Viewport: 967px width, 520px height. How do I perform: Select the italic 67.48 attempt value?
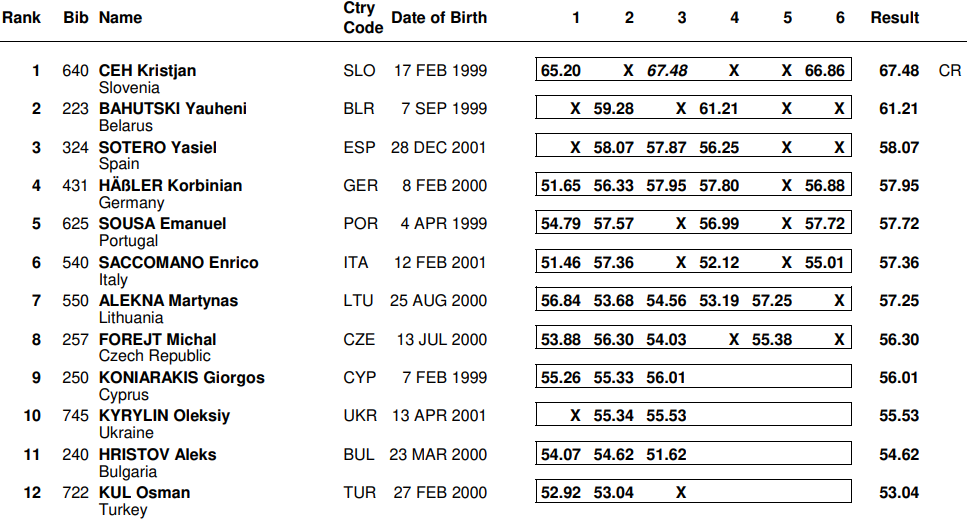[x=667, y=70]
